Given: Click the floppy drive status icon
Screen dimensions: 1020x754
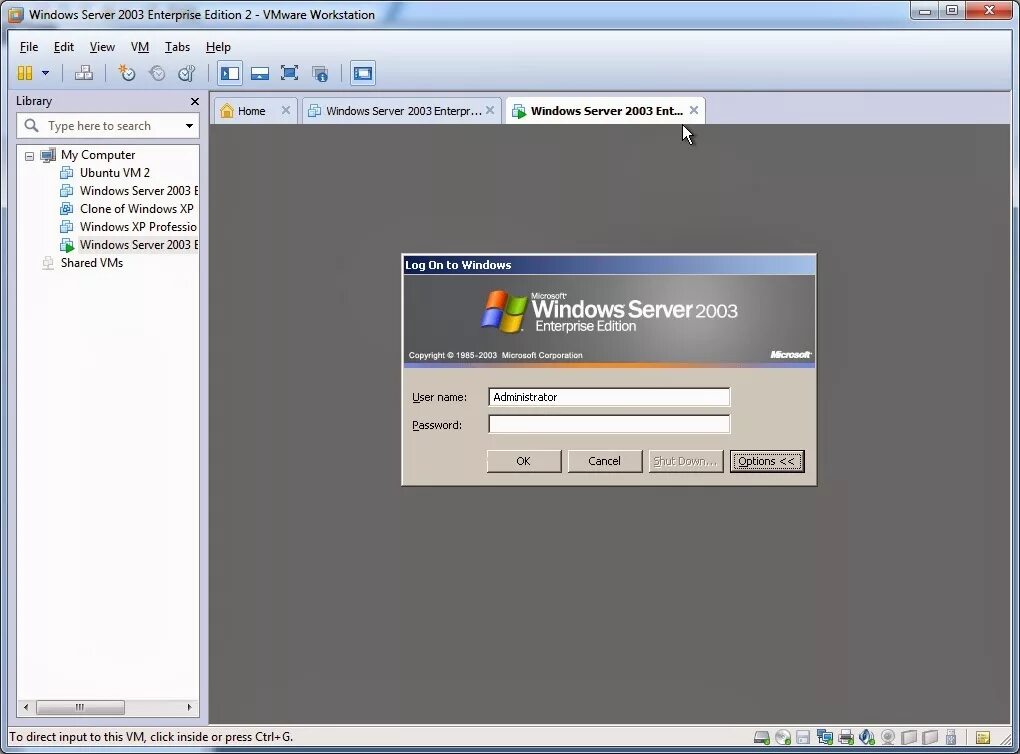Looking at the screenshot, I should [x=803, y=737].
